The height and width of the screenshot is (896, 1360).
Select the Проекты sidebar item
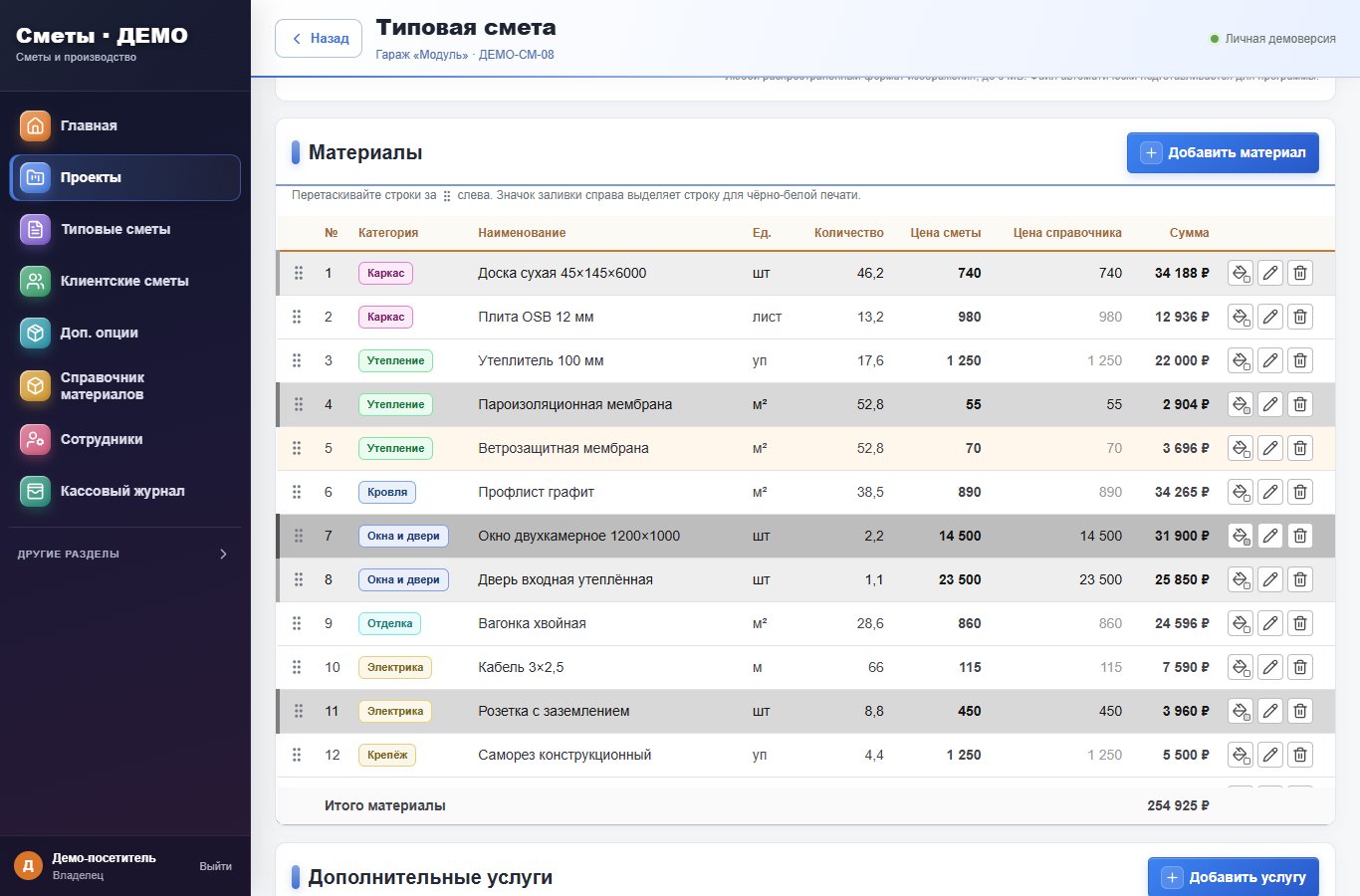(x=125, y=177)
